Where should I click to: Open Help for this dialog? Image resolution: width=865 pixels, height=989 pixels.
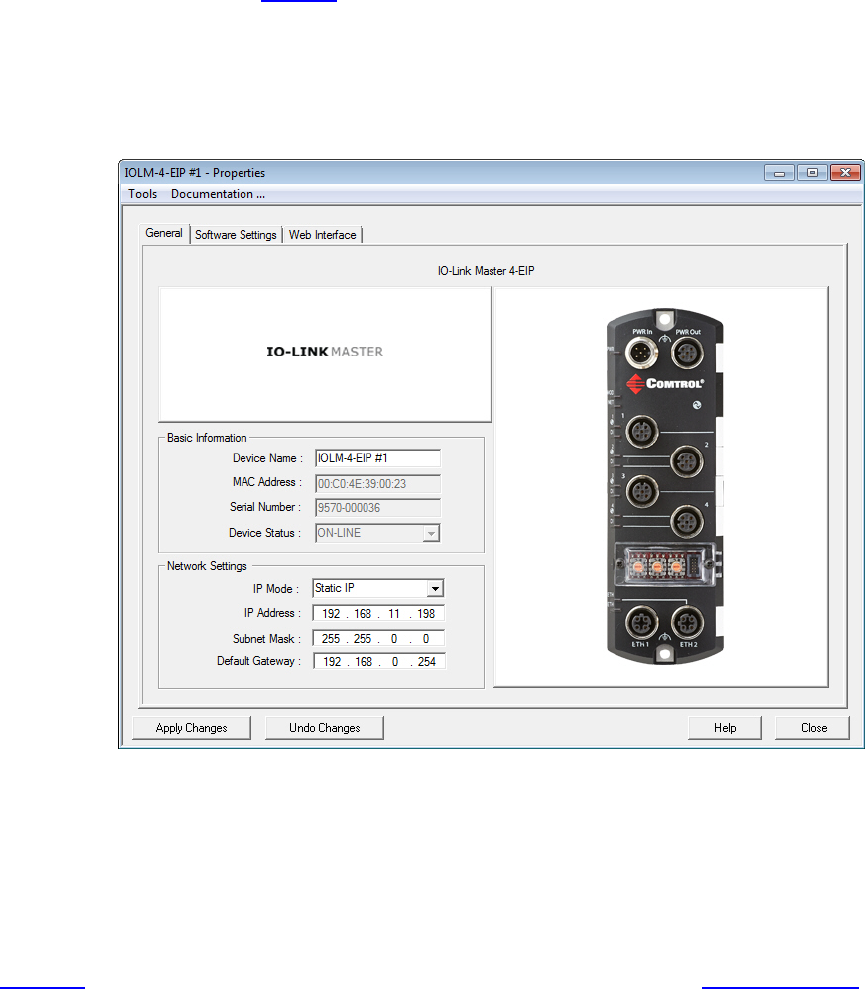725,728
